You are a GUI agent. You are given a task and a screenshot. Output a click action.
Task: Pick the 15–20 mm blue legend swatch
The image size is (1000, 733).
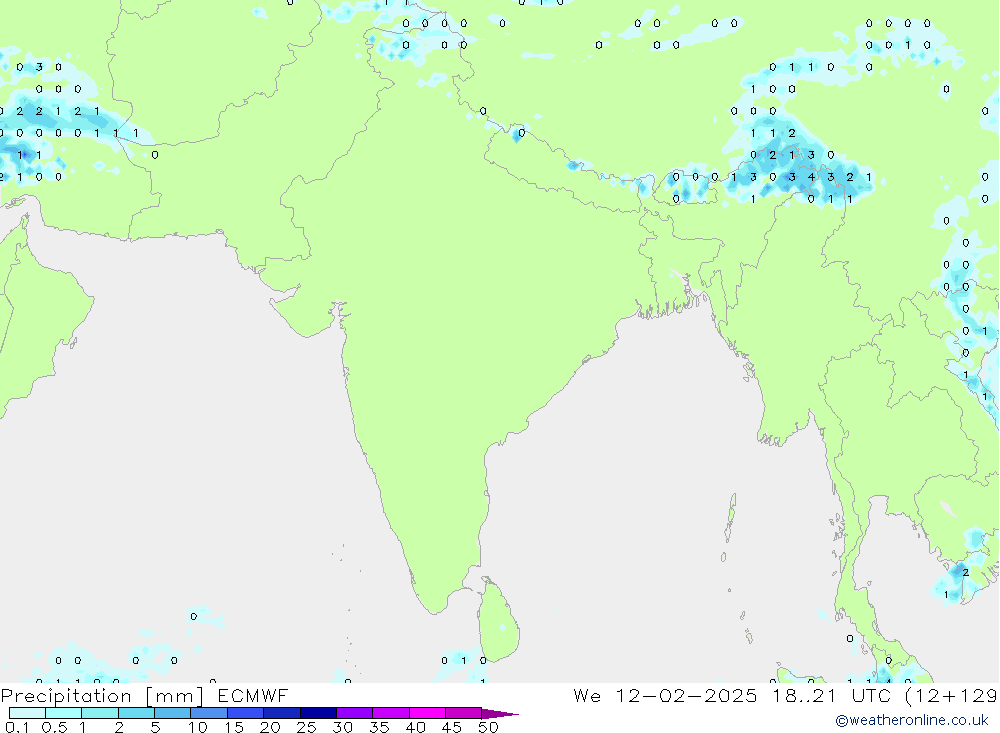point(246,713)
